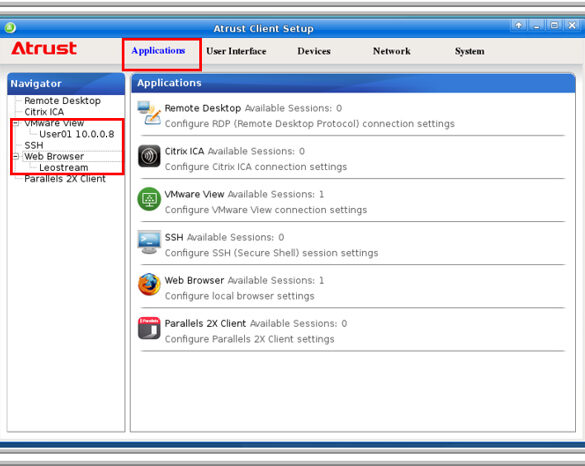Open the Remote Desktop application icon
This screenshot has height=466, width=585.
[149, 113]
